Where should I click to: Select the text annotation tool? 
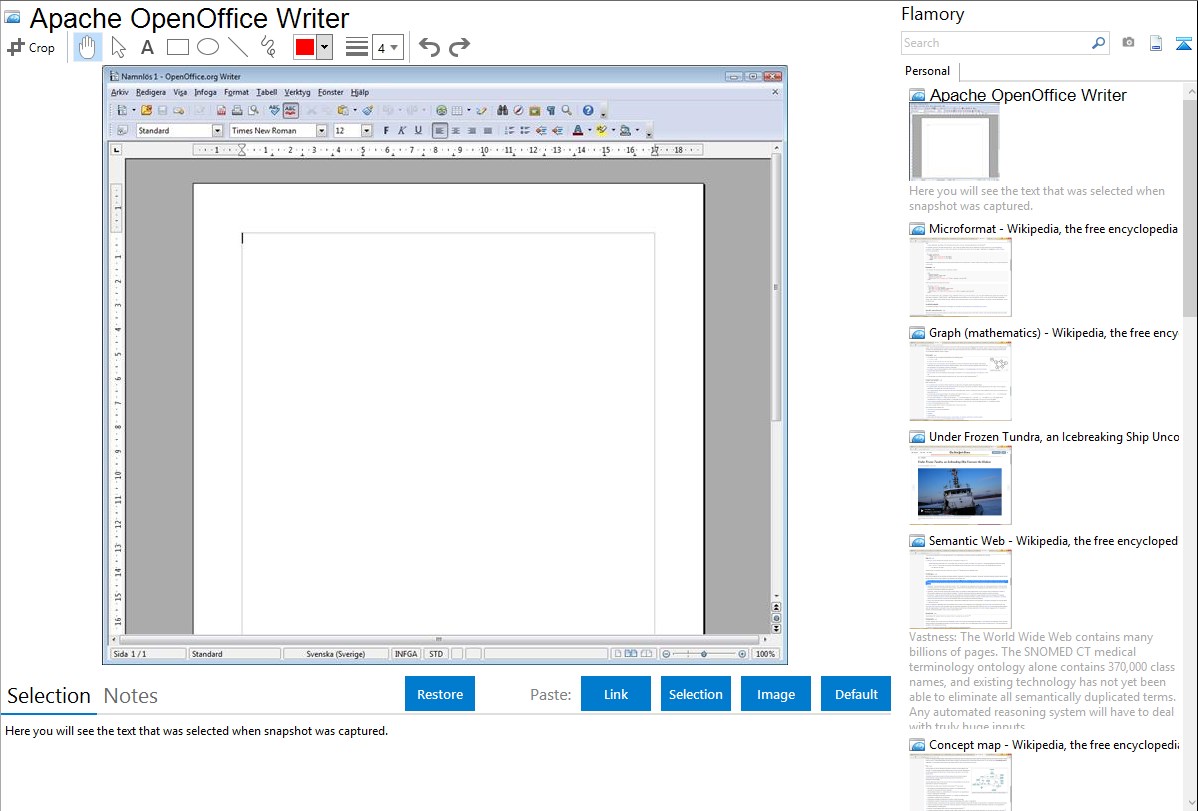[147, 47]
